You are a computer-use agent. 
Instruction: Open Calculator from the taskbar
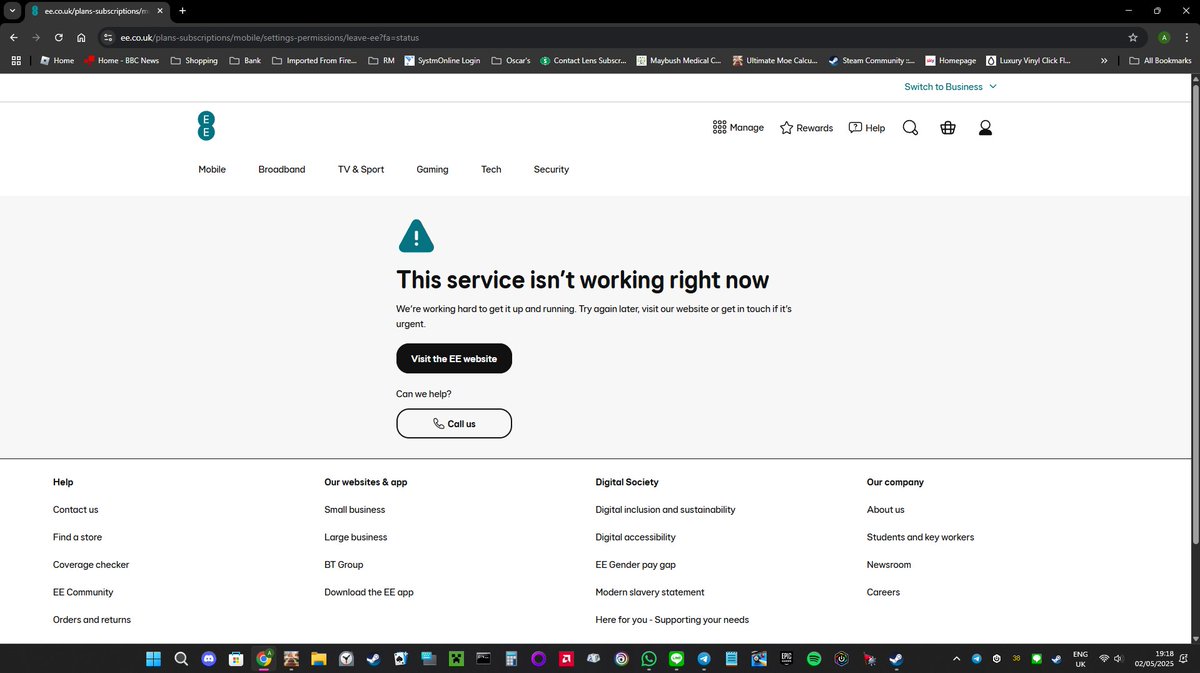(511, 659)
